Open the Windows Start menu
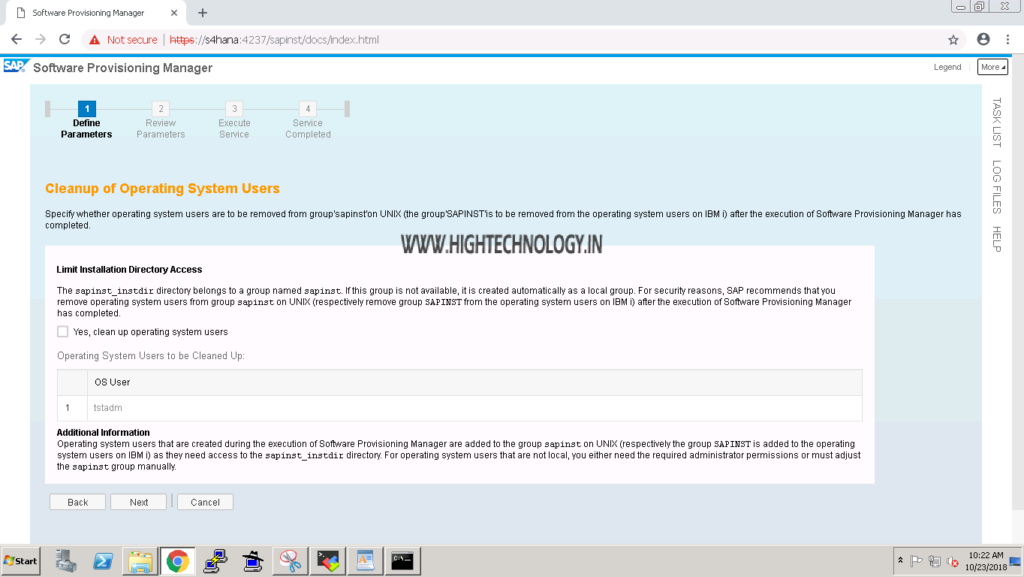The image size is (1024, 577). [x=21, y=561]
